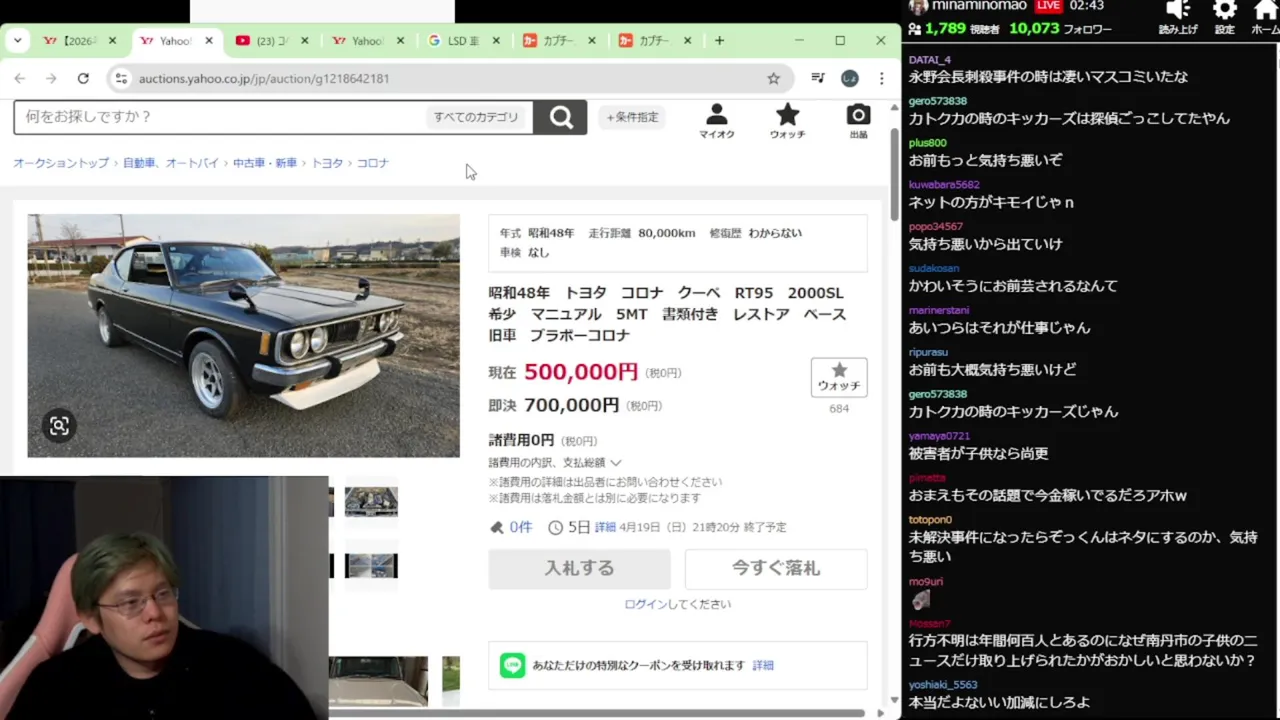
Task: Click the current price 500,000円
Action: [581, 372]
